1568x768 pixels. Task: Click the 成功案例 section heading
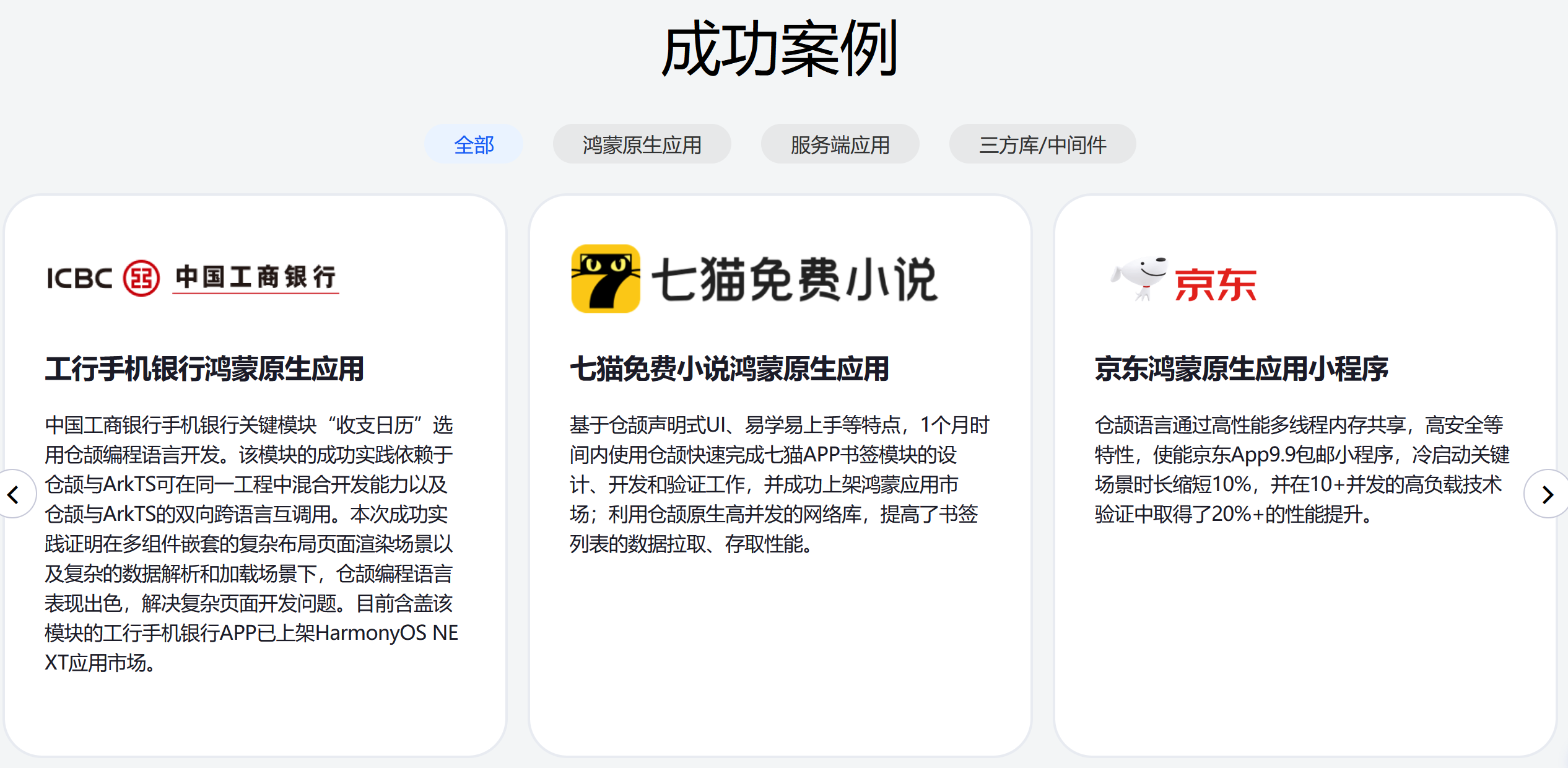(x=780, y=50)
